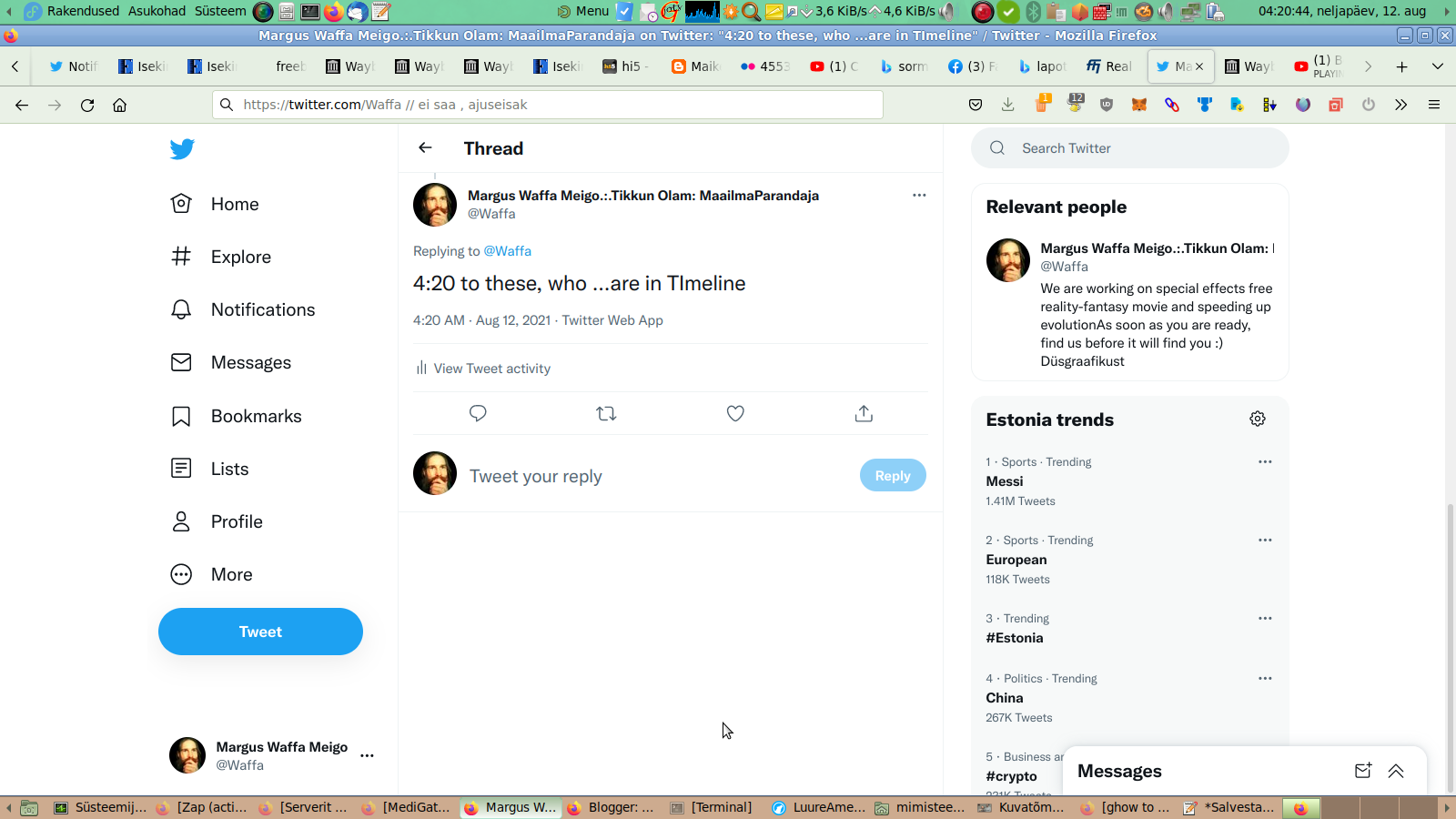Image resolution: width=1456 pixels, height=819 pixels.
Task: Click the blue Tweet button
Action: (x=260, y=632)
